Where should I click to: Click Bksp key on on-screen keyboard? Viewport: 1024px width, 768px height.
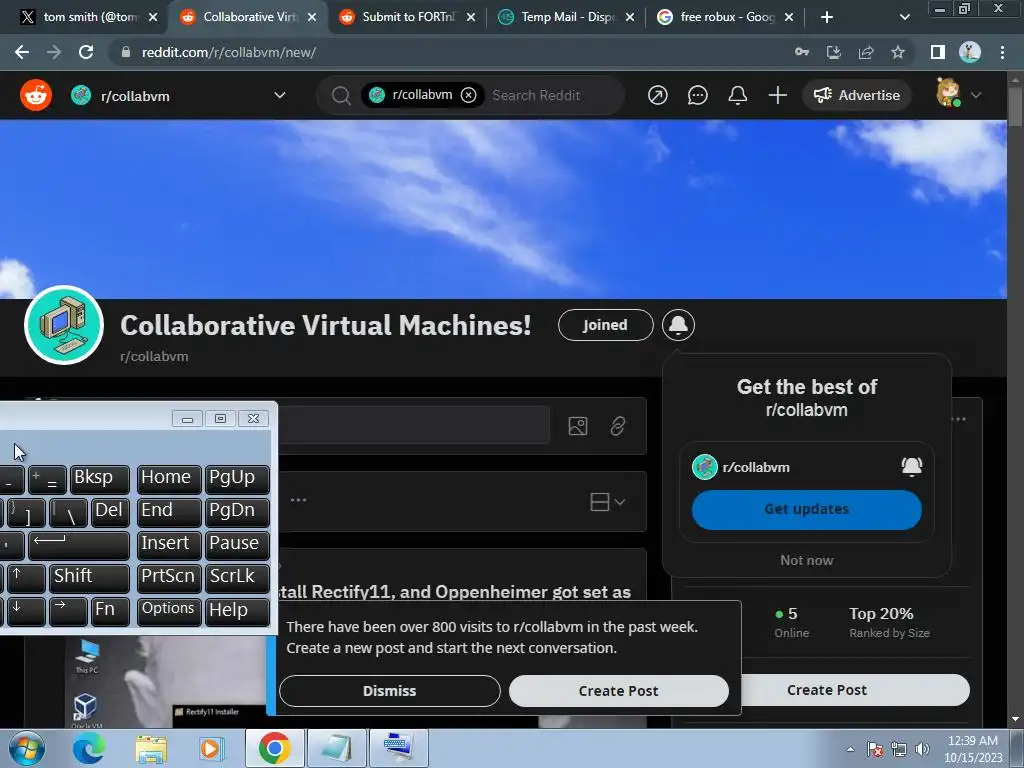(x=99, y=479)
